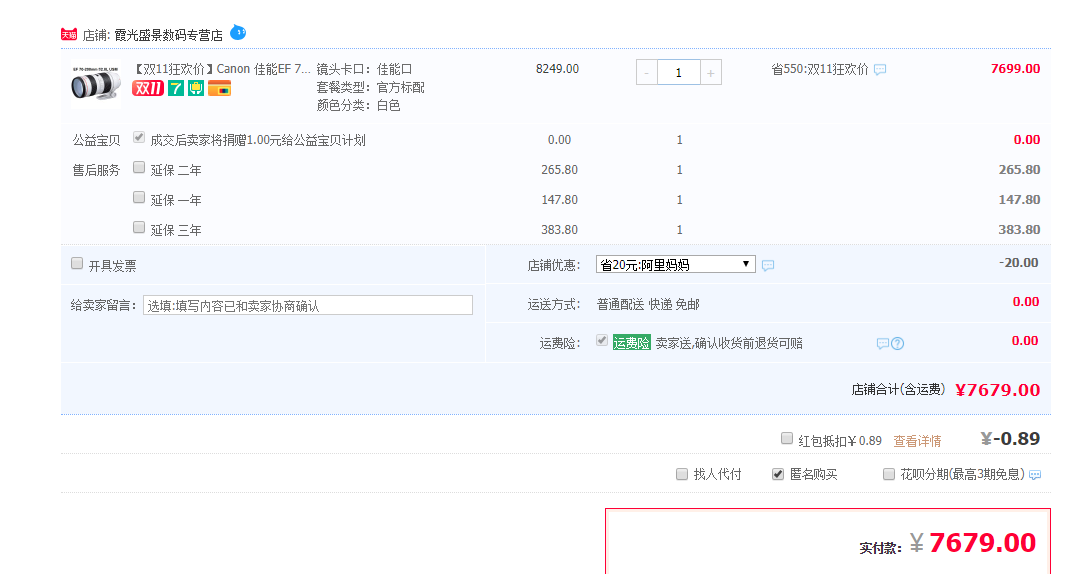Click the 普通配送 快递 免邮 shipping text

tap(648, 304)
